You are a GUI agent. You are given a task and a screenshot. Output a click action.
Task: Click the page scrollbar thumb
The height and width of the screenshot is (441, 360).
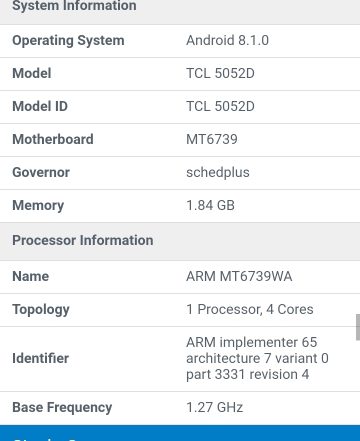pos(358,327)
